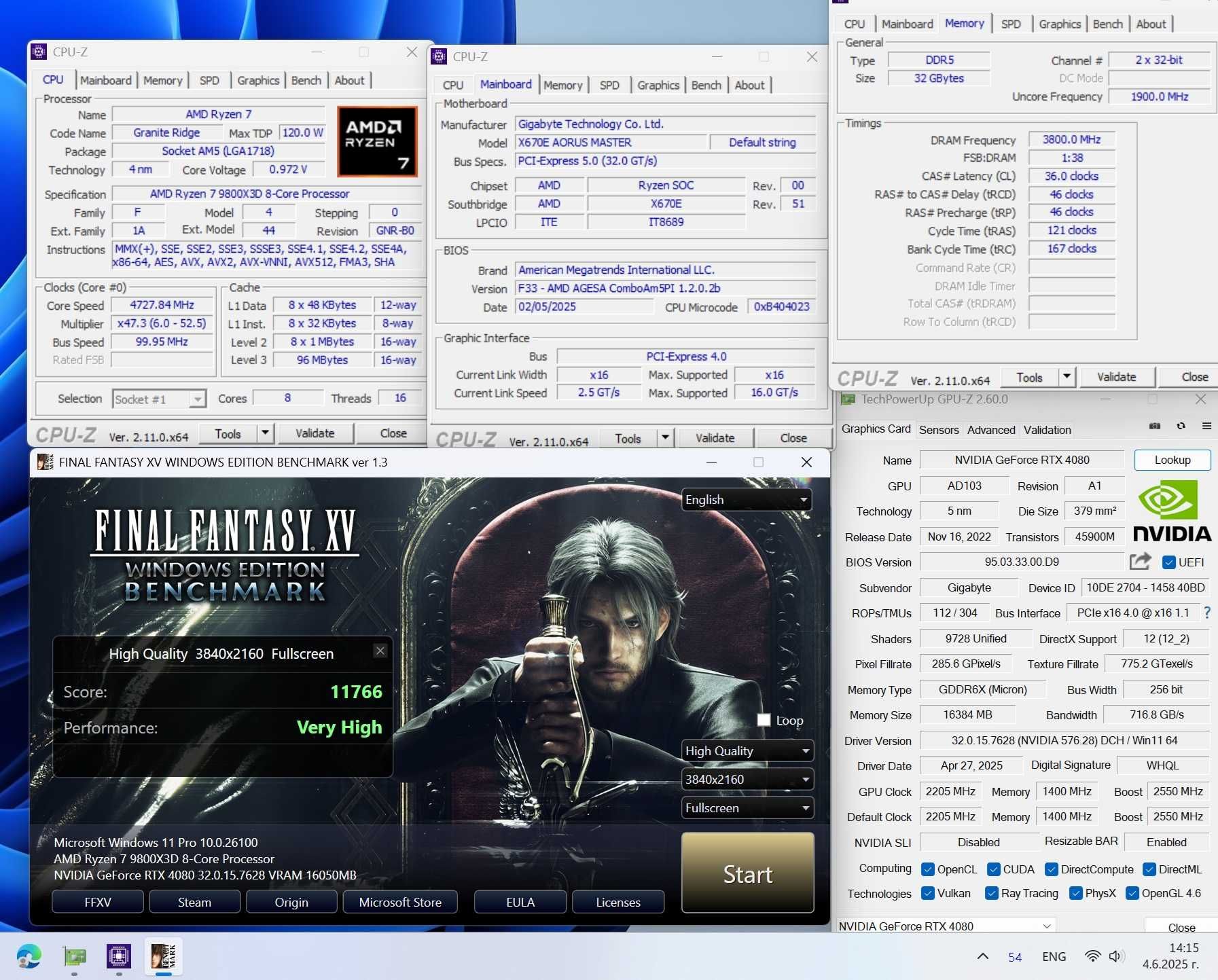Click the Licenses button
Viewport: 1218px width, 980px height.
tap(618, 902)
